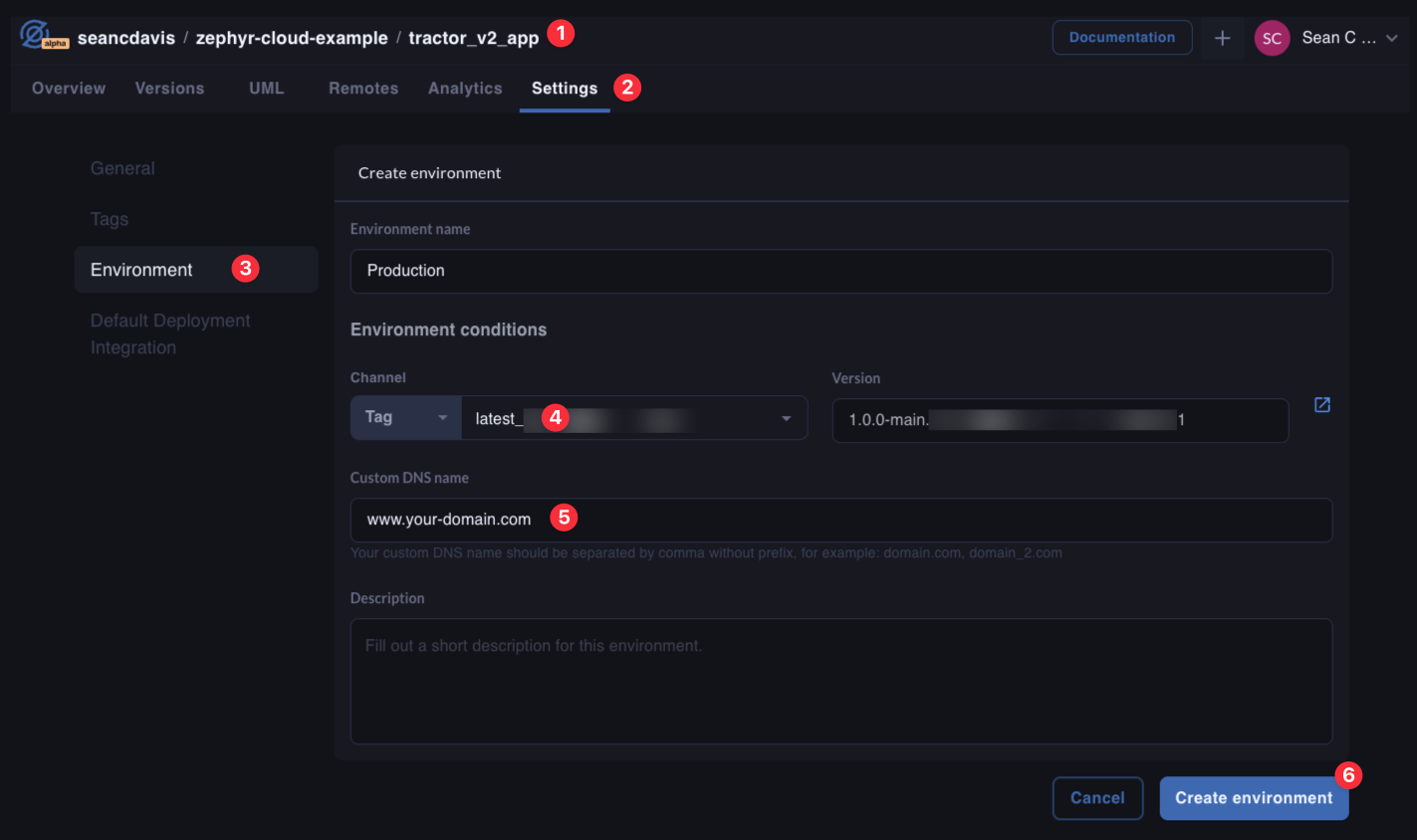
Task: Open Tags settings section
Action: click(110, 219)
